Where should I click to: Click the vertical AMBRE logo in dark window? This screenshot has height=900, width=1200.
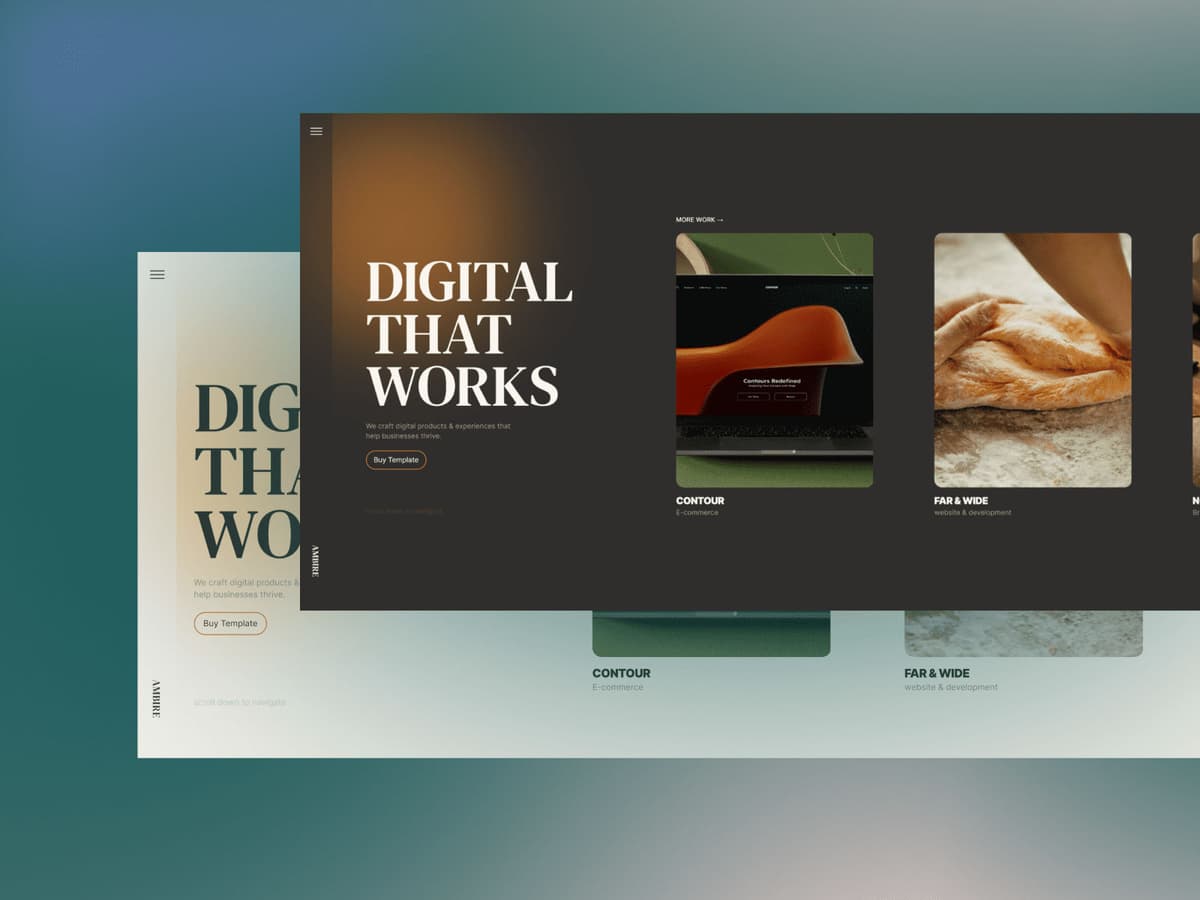(315, 561)
